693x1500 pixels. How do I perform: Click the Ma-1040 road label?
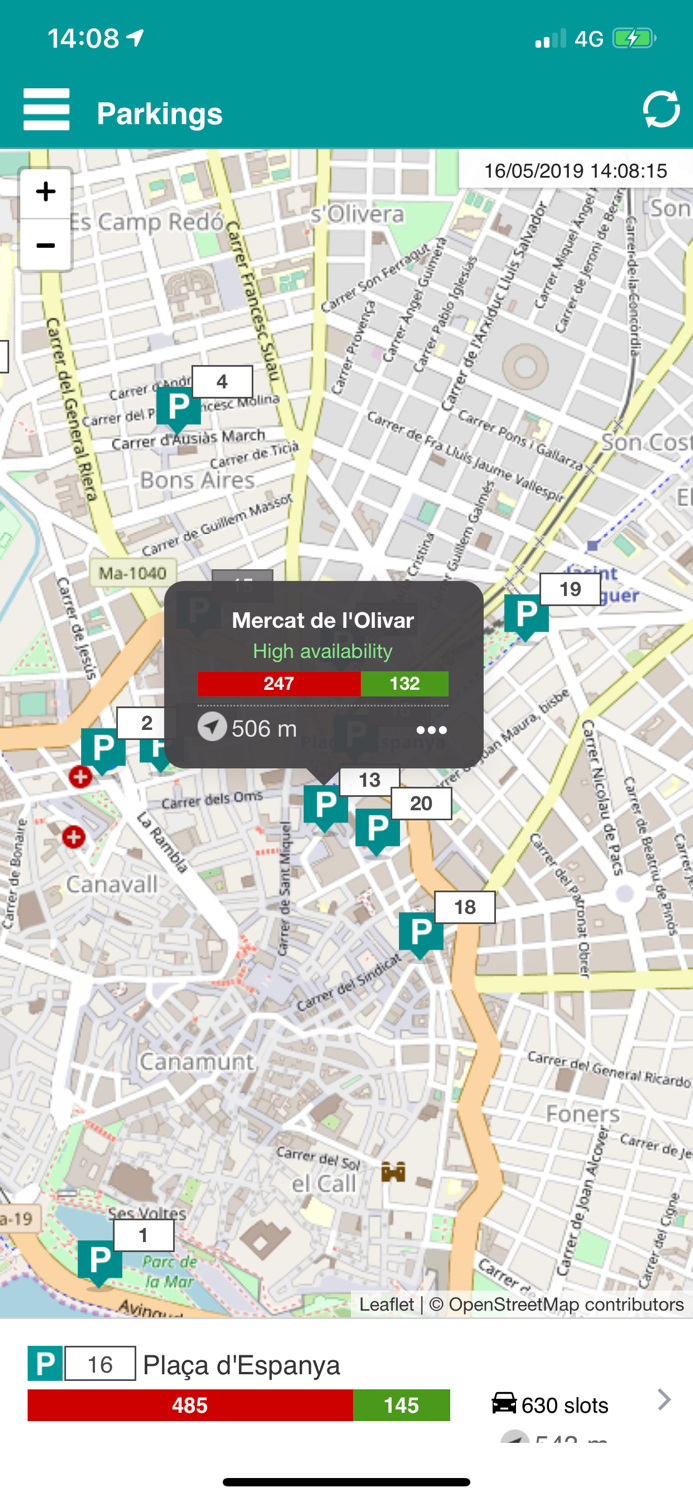pos(133,573)
